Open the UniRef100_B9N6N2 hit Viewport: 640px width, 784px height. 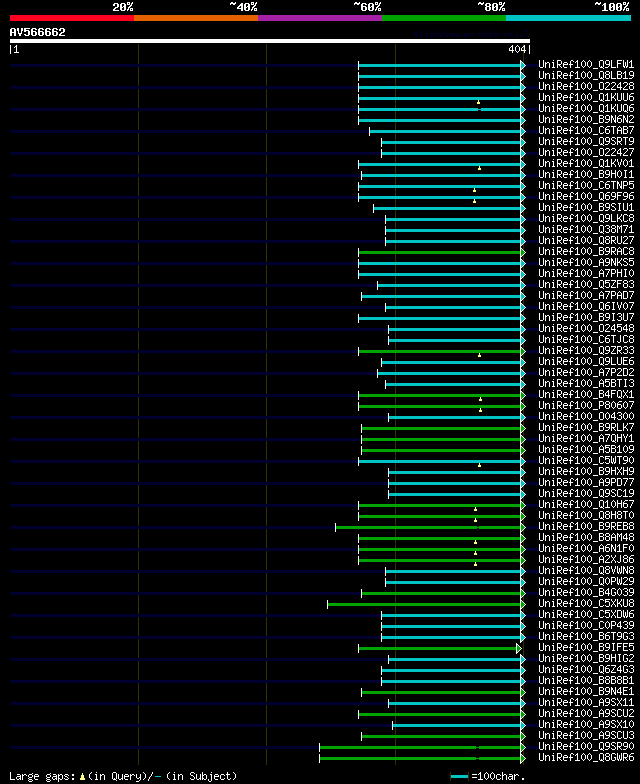coord(586,120)
